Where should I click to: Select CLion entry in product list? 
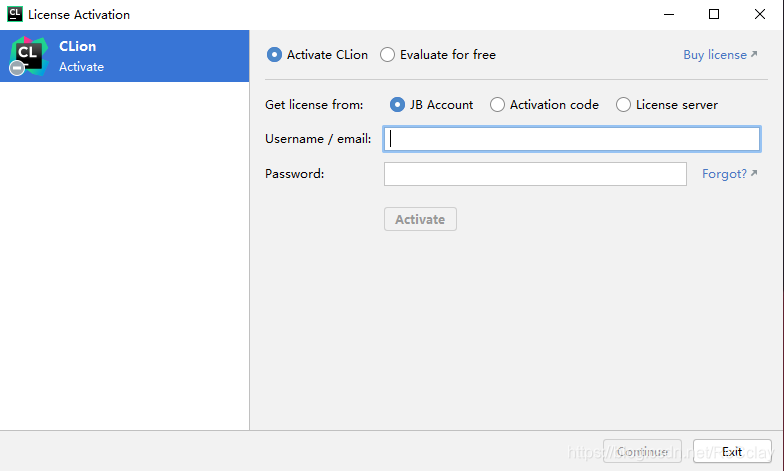tap(124, 56)
